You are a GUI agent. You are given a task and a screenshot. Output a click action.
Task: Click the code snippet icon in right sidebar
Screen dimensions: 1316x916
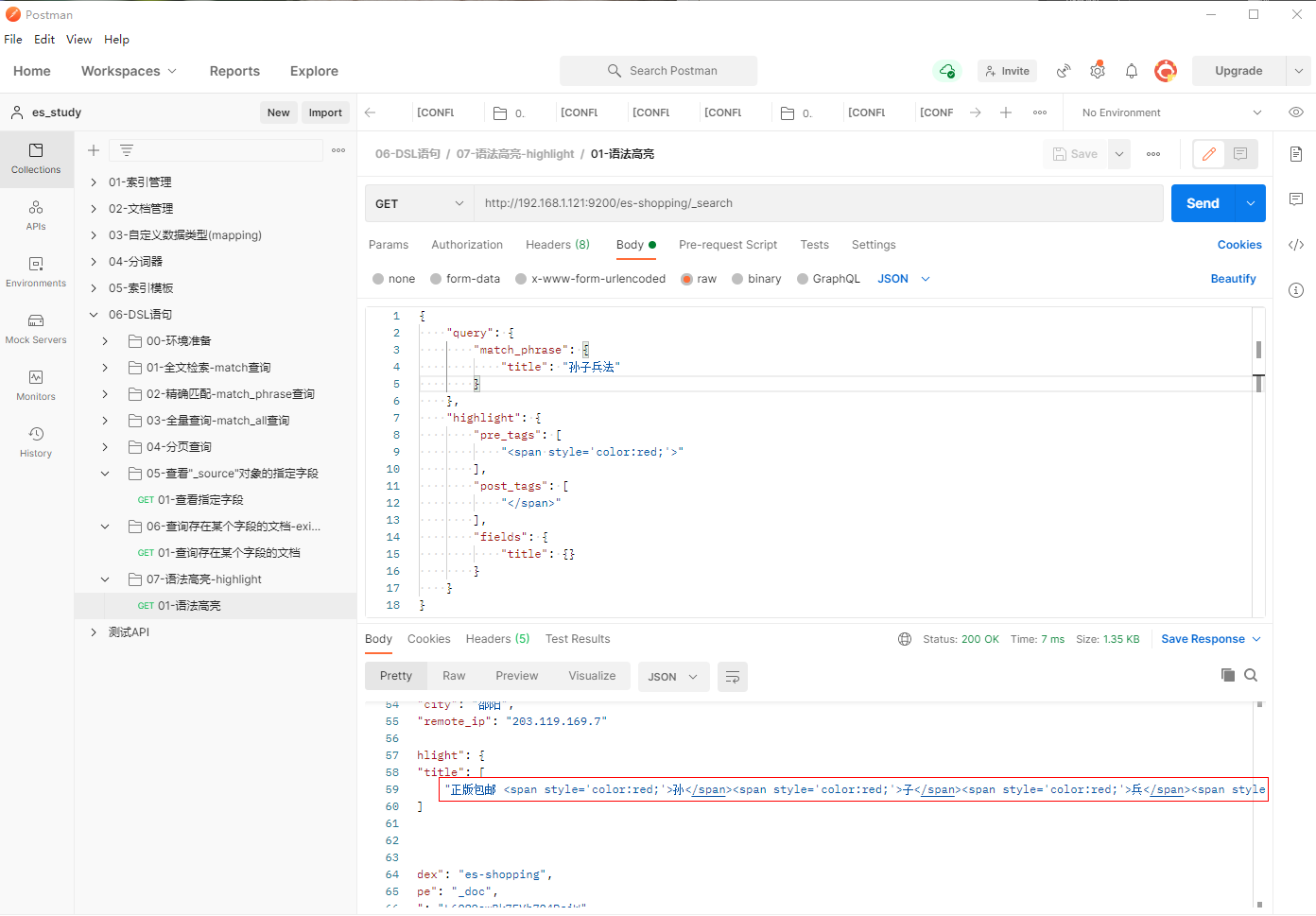point(1296,245)
